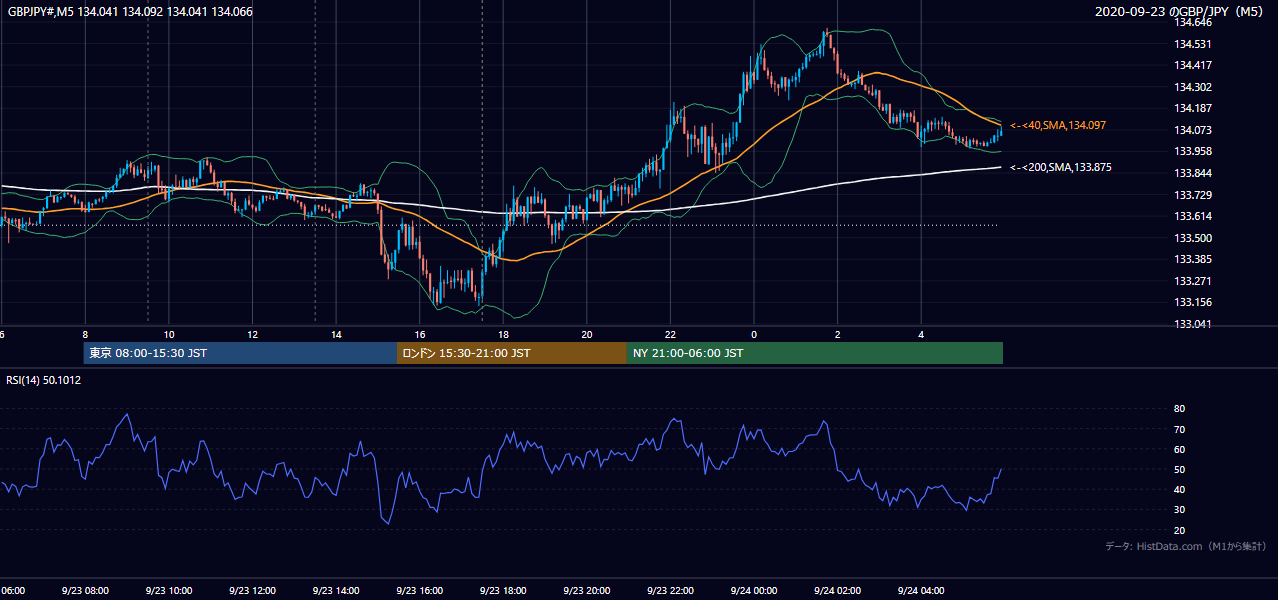
Task: Click price axis label 133.385
Action: (1192, 259)
